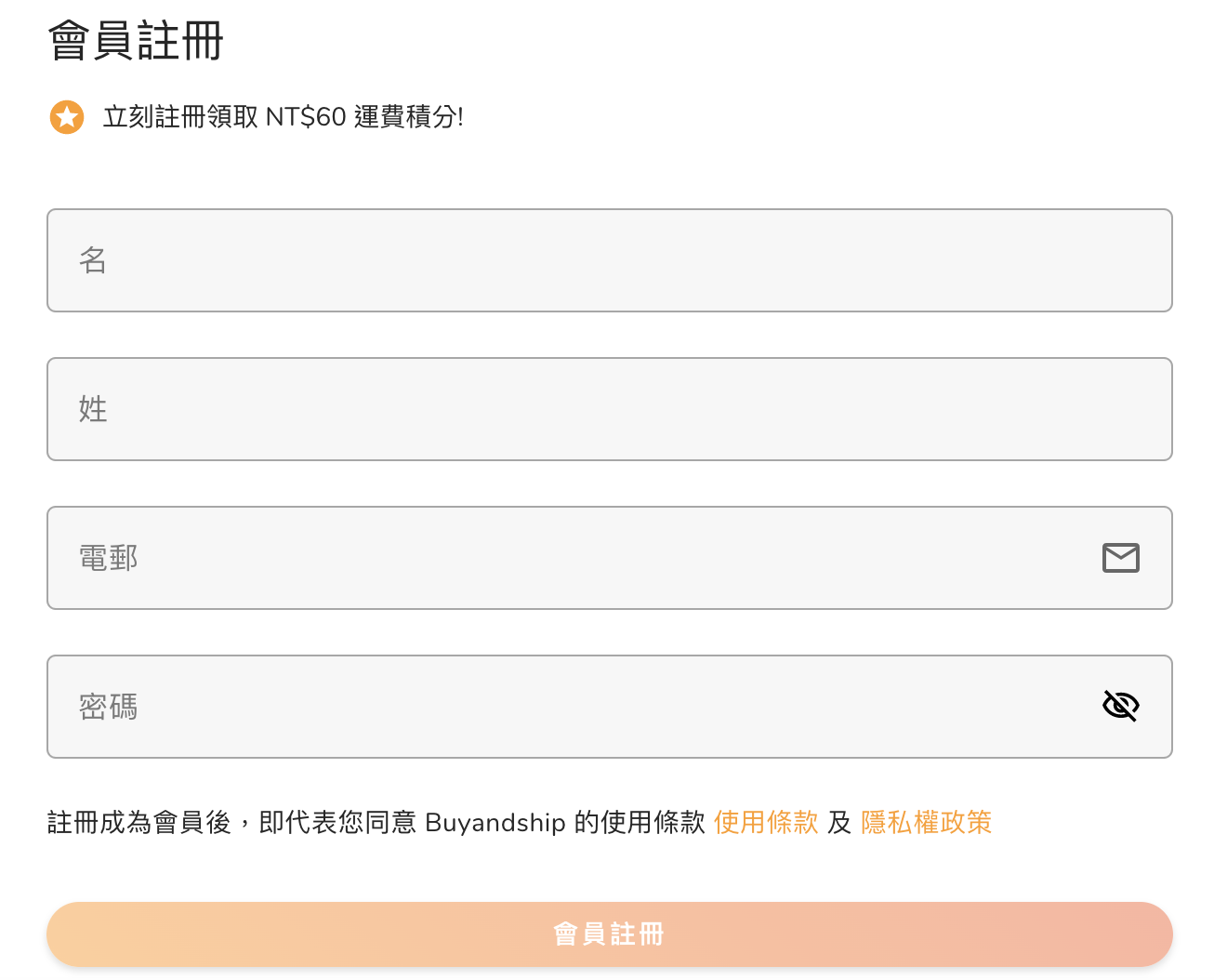Click the 及 word between the two links

pos(839,823)
